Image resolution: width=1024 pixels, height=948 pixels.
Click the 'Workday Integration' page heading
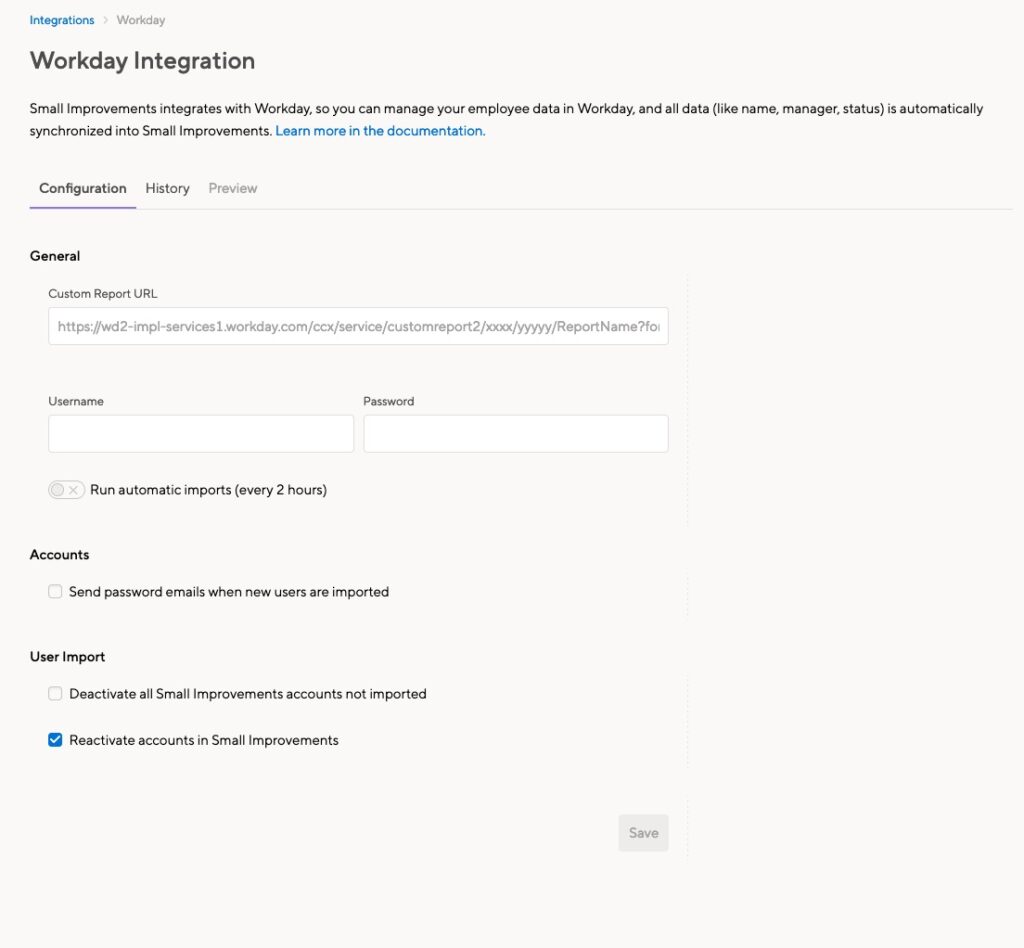click(142, 61)
